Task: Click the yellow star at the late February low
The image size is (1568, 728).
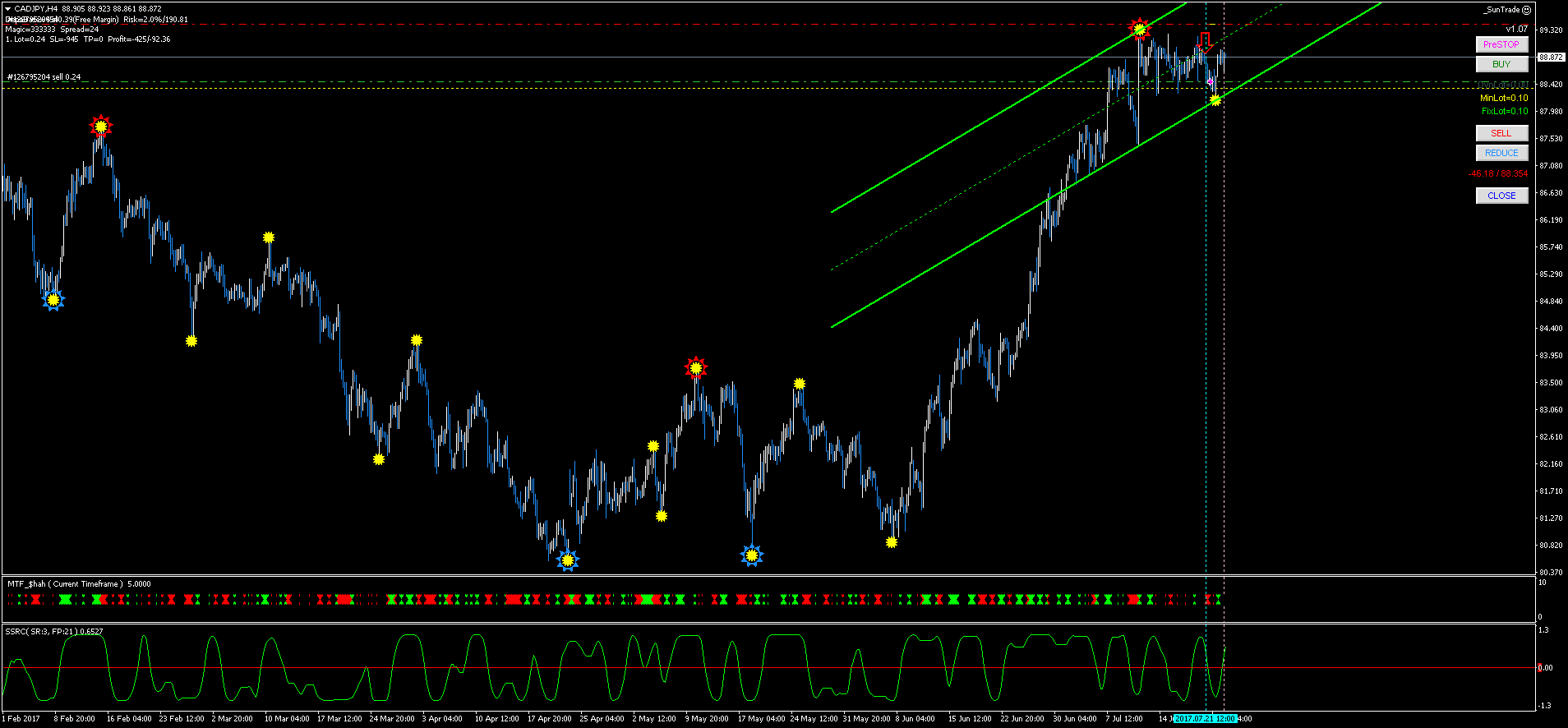Action: pyautogui.click(x=191, y=341)
